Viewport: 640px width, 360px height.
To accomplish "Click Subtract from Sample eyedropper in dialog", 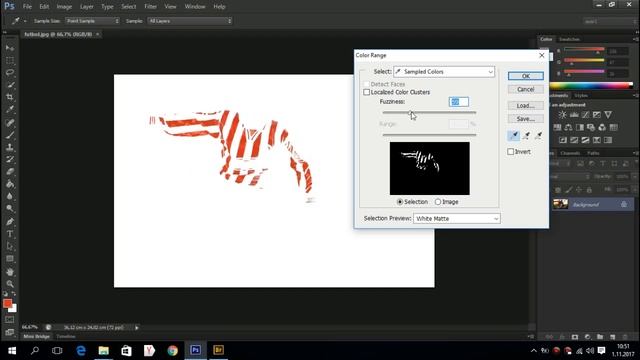I will [x=538, y=136].
